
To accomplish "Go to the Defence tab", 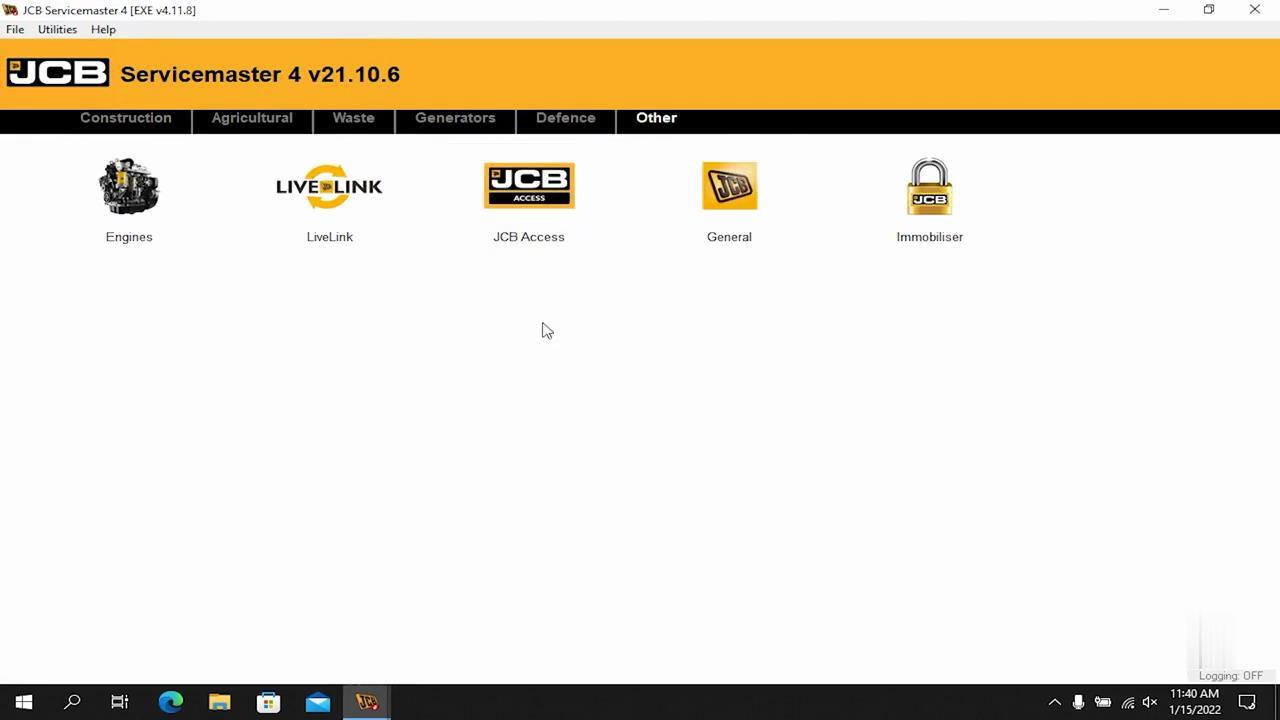I will pyautogui.click(x=565, y=118).
